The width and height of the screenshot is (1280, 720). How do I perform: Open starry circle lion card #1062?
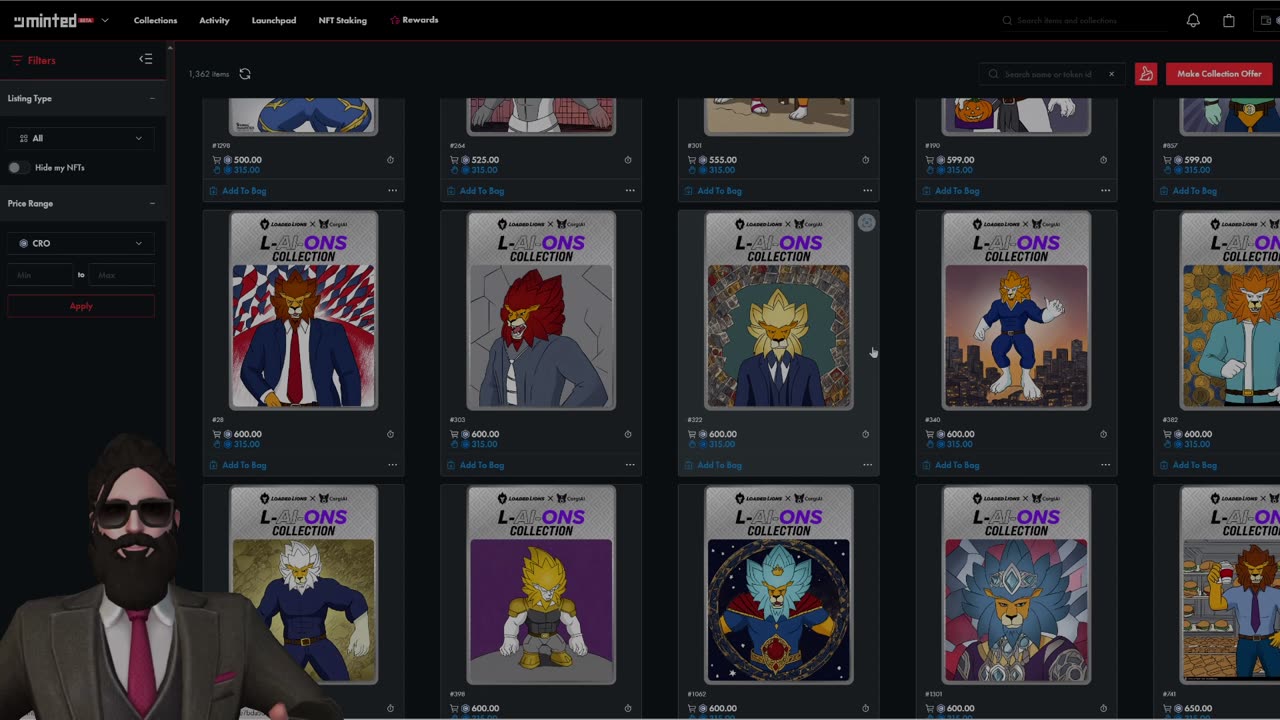click(779, 585)
